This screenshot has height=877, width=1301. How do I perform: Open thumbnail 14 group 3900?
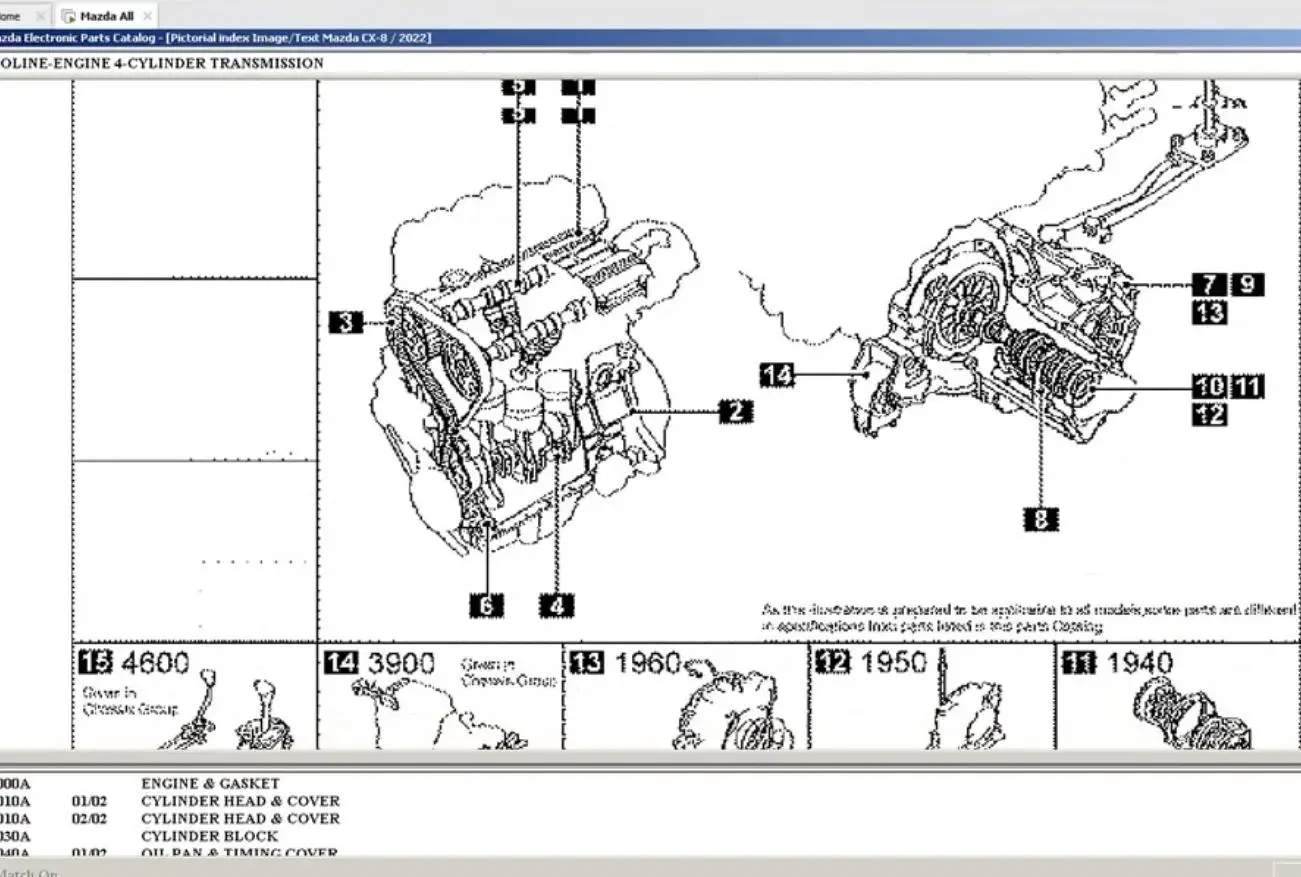[x=440, y=697]
